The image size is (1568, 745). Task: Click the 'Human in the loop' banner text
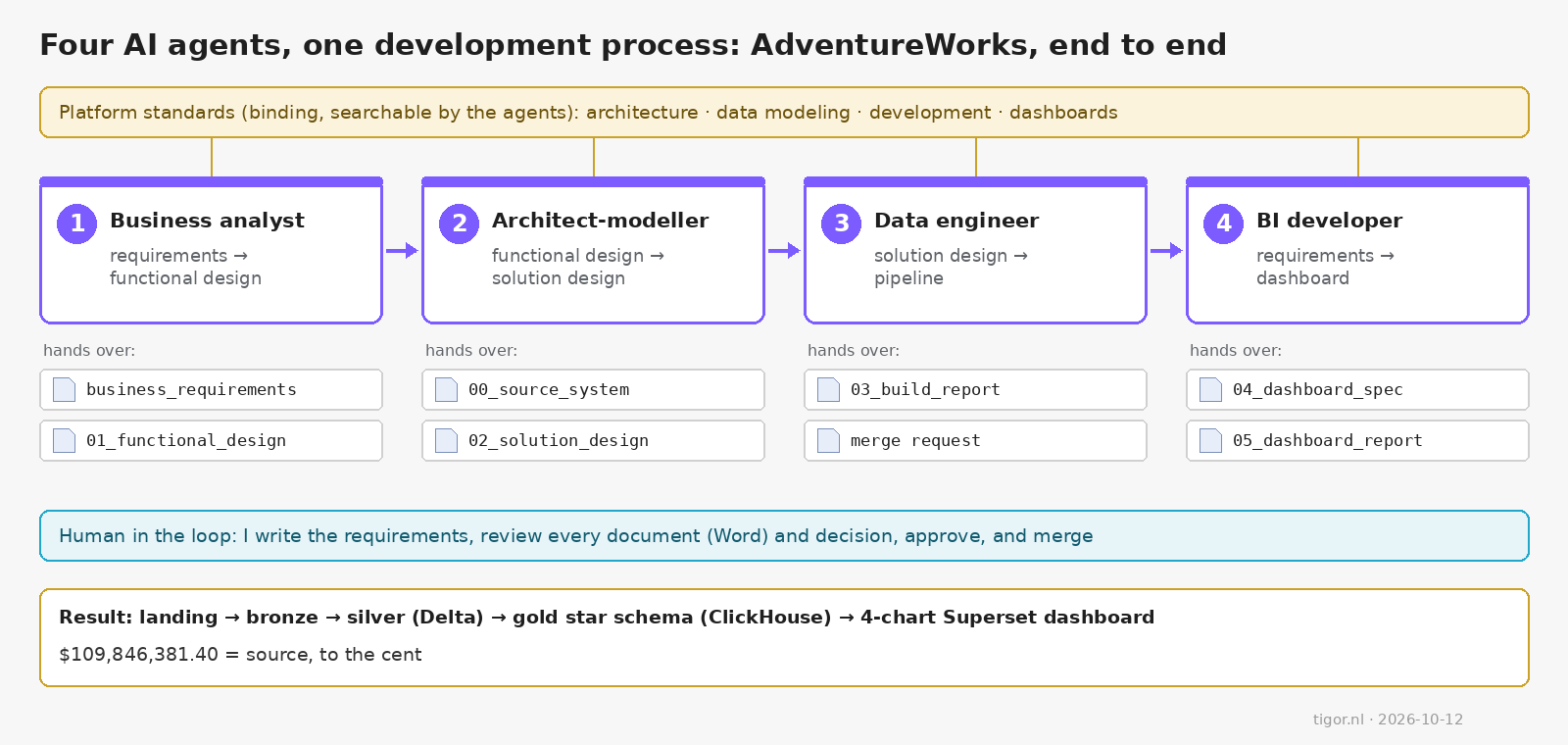(x=576, y=536)
